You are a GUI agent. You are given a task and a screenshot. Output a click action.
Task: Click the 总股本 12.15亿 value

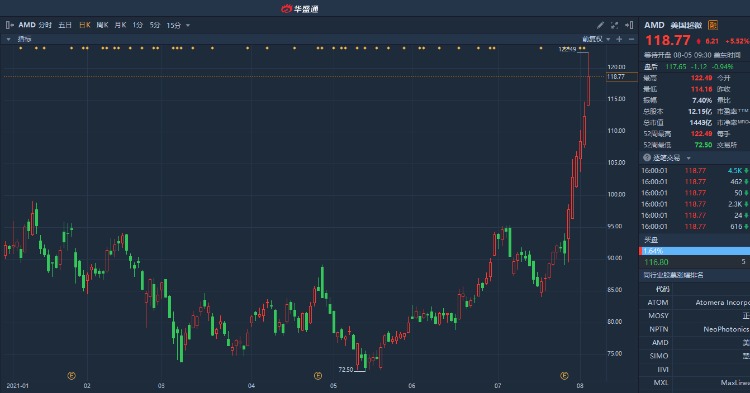(x=700, y=111)
